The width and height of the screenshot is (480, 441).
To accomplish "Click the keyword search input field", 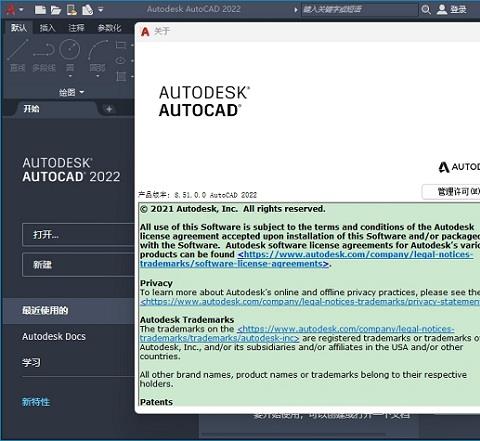I will coord(359,9).
